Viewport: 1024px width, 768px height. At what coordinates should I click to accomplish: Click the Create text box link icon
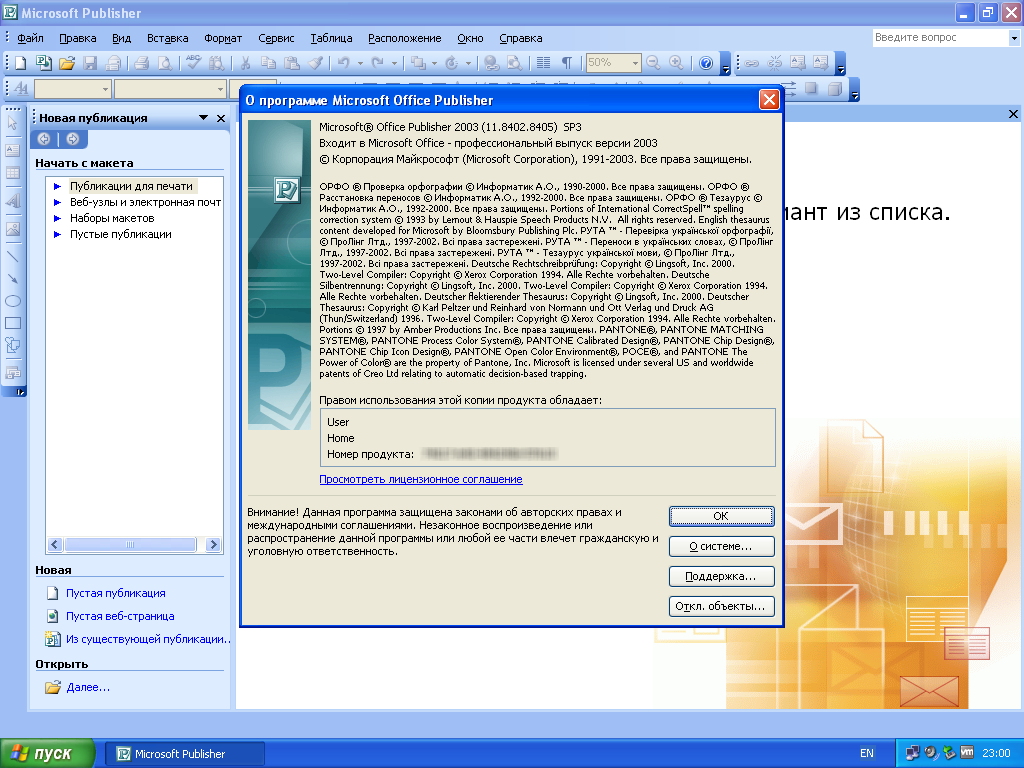coord(752,63)
